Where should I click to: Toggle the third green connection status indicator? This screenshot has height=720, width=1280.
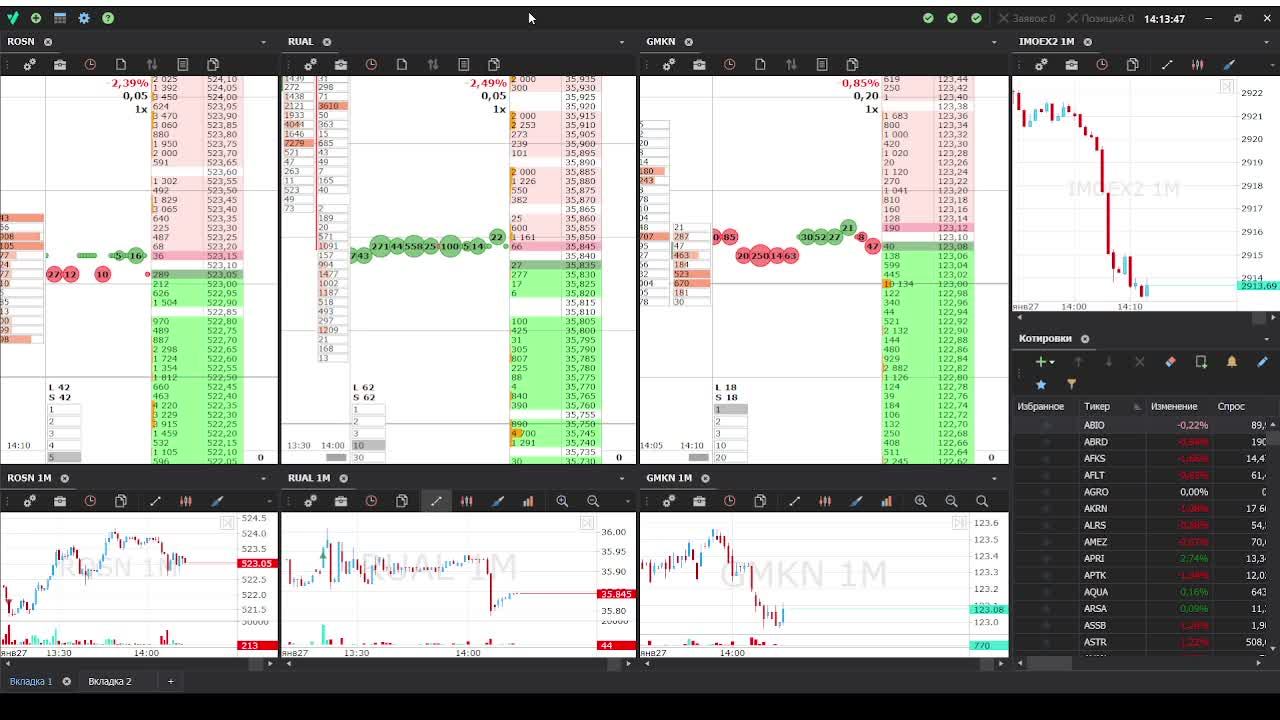[976, 18]
